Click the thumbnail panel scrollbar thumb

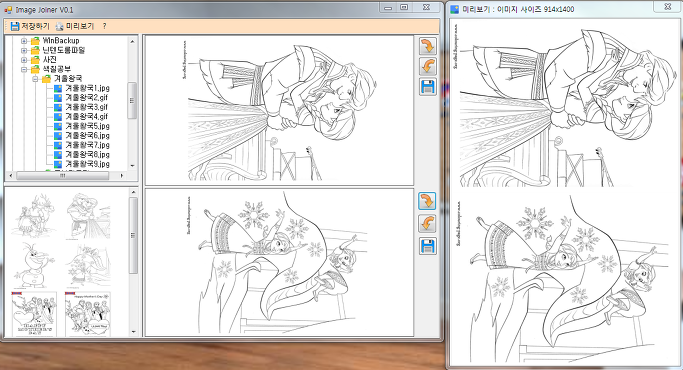tap(134, 235)
